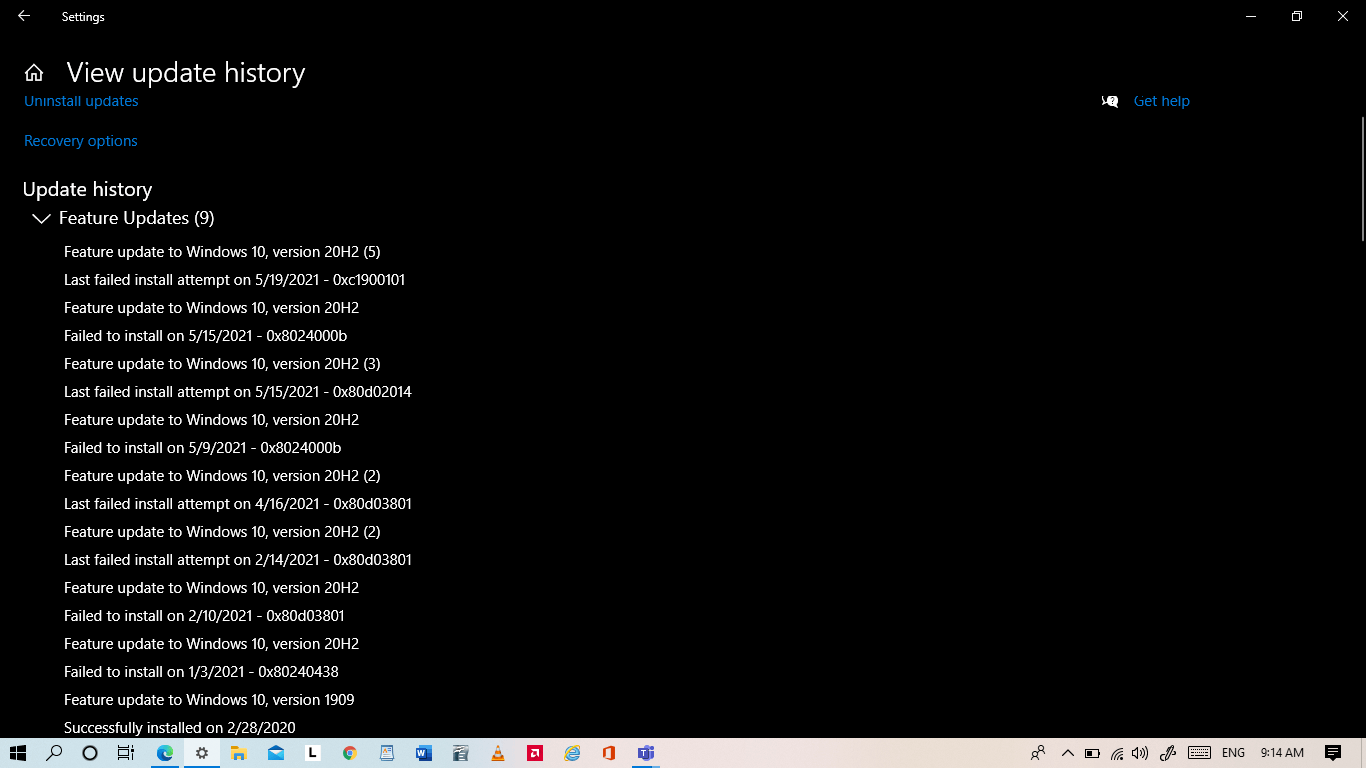1366x768 pixels.
Task: Open taskbar Search magnifier
Action: pyautogui.click(x=55, y=753)
